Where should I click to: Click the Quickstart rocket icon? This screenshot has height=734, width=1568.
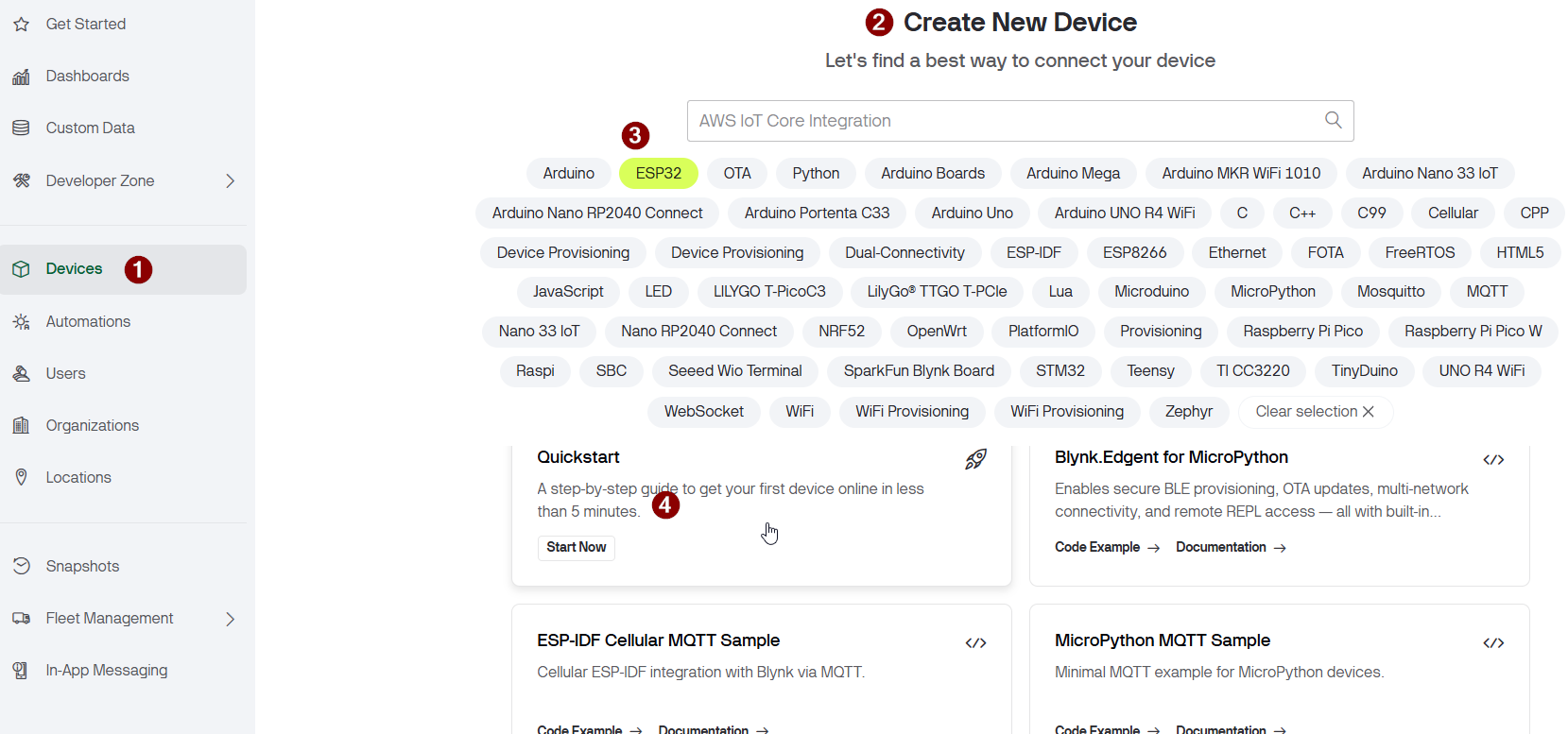pos(975,459)
